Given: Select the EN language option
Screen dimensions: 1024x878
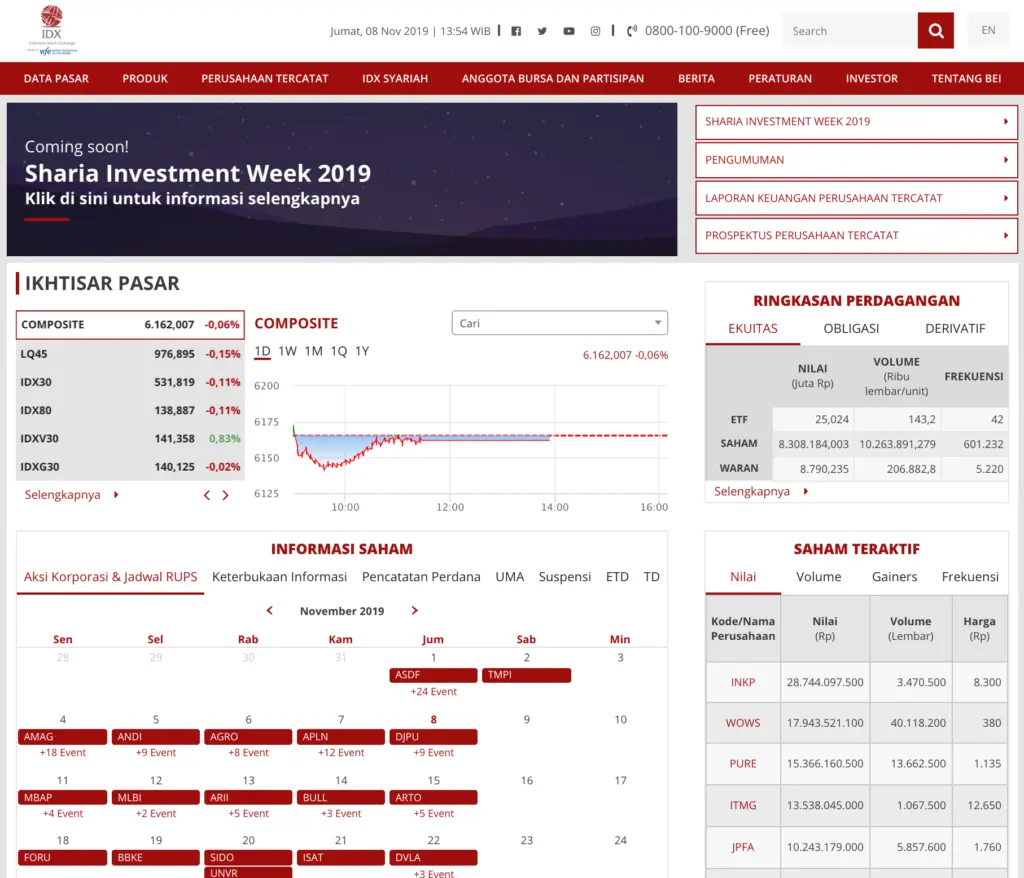Looking at the screenshot, I should tap(988, 30).
